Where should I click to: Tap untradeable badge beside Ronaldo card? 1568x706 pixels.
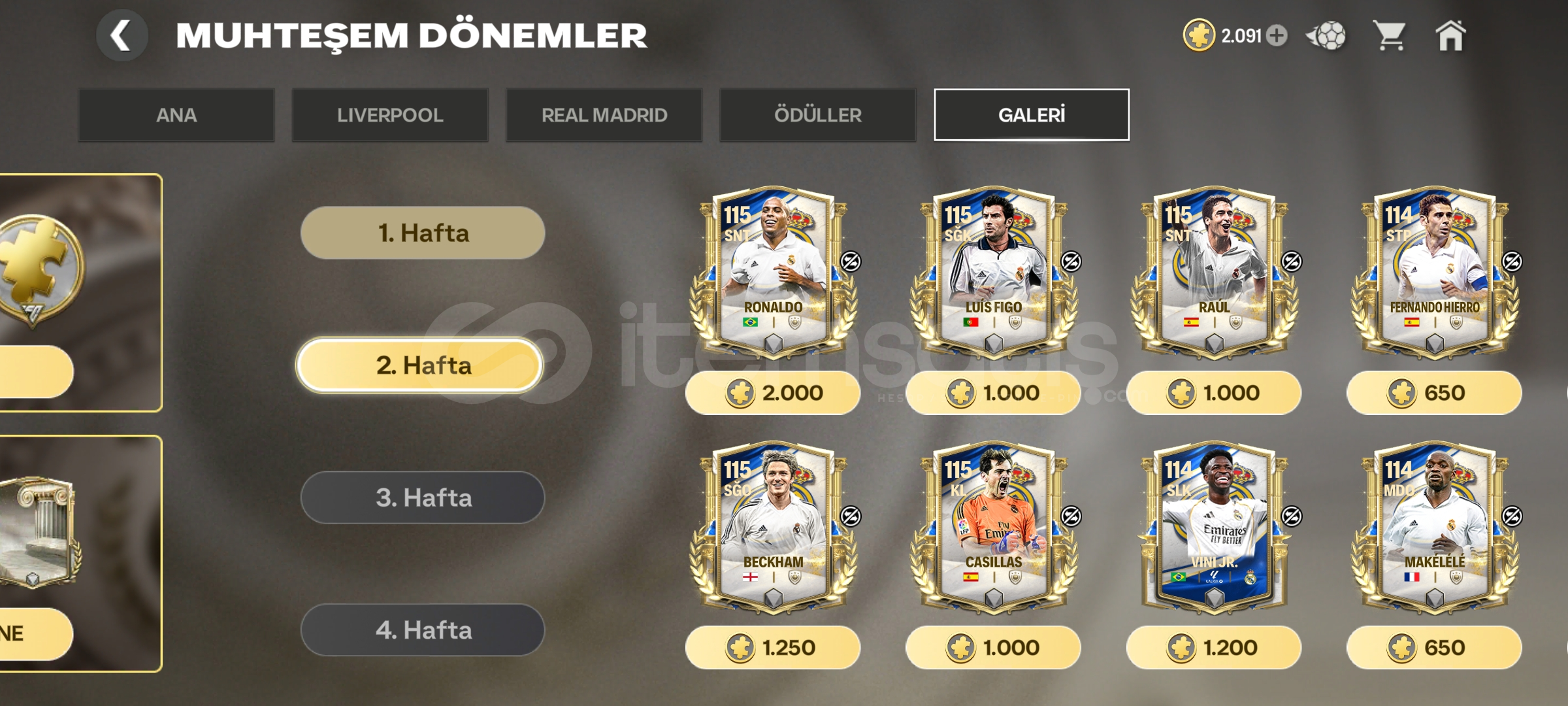(x=850, y=261)
